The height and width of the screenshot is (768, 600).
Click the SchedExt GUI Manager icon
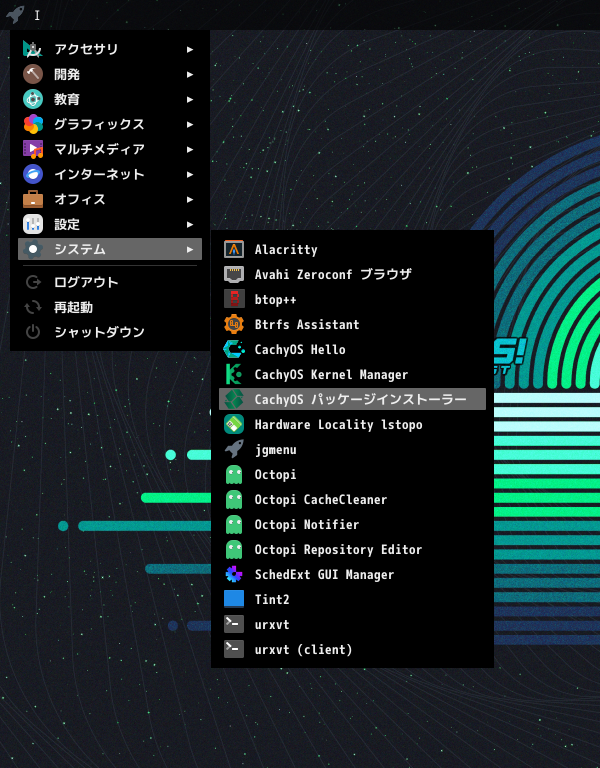(234, 574)
